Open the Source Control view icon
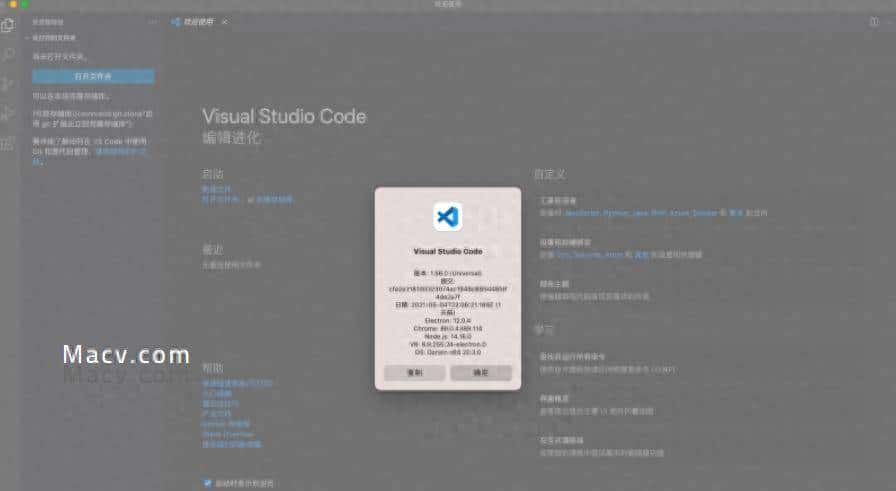The height and width of the screenshot is (491, 896). 8,83
